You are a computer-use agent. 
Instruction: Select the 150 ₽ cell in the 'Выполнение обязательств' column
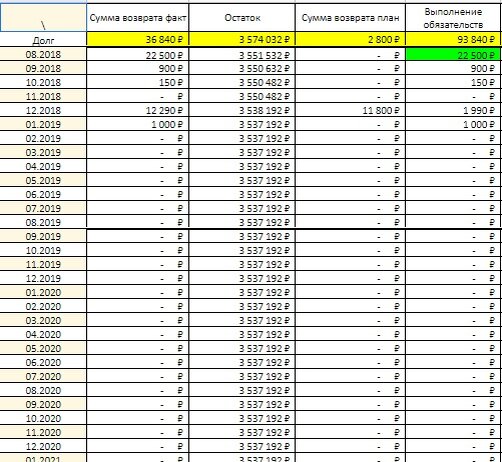[x=453, y=82]
